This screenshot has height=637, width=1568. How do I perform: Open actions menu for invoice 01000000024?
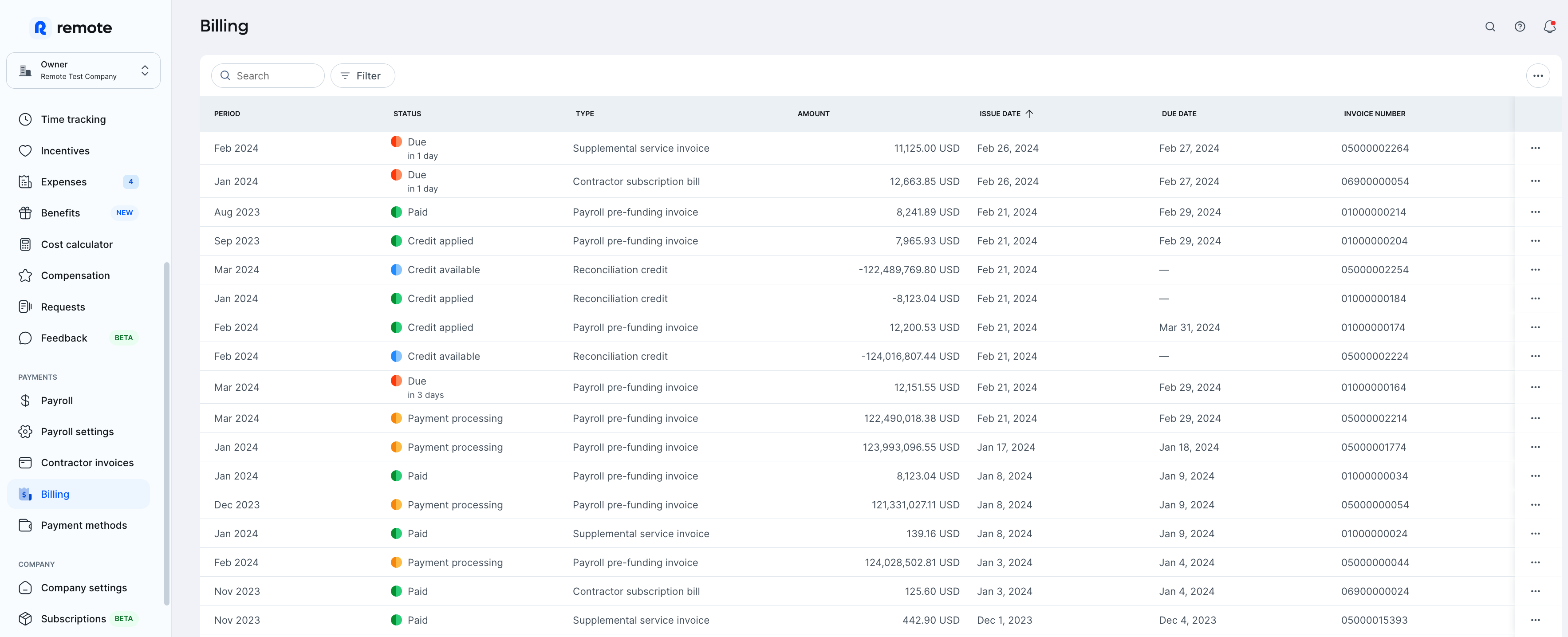[x=1535, y=534]
